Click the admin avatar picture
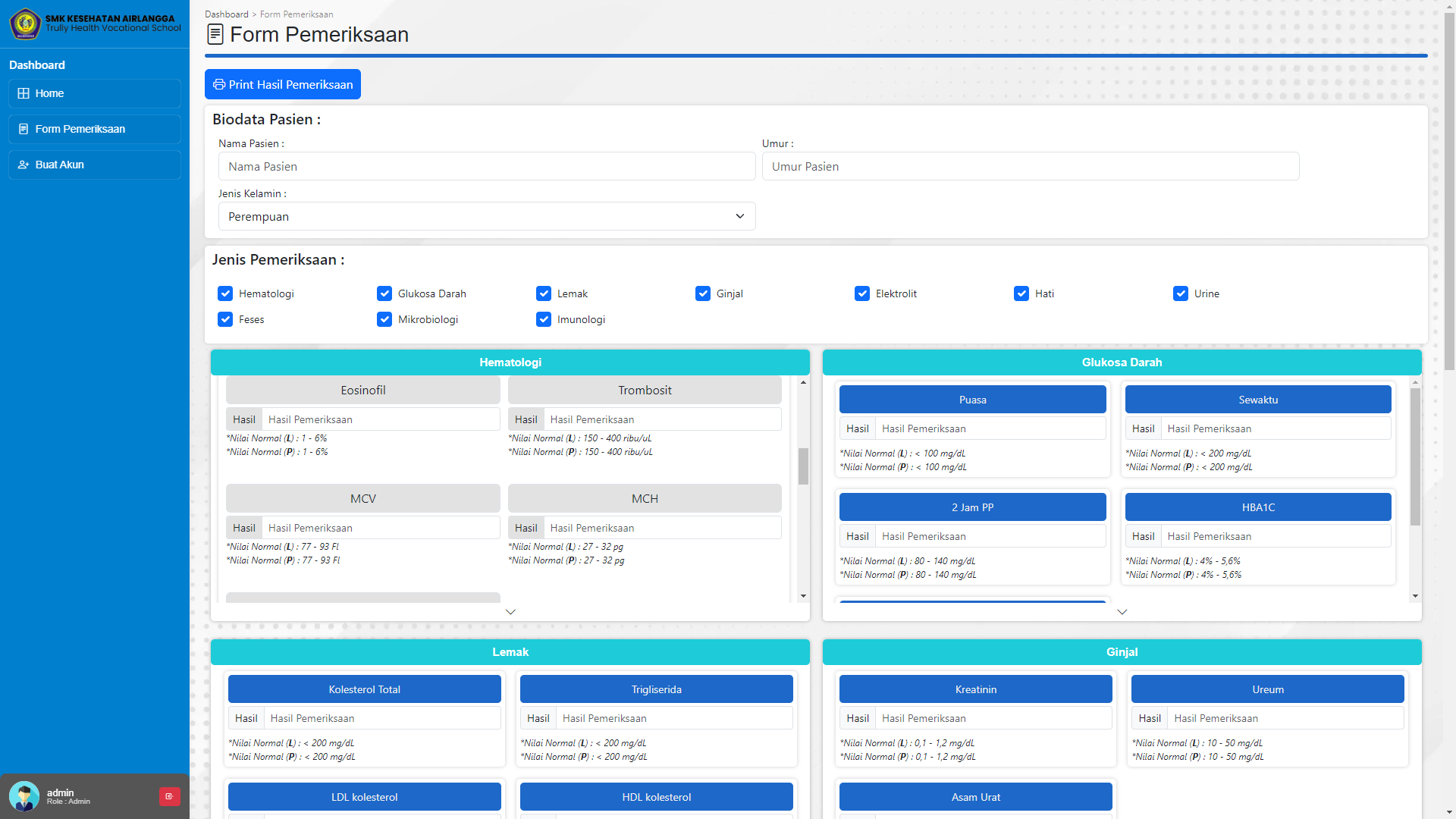 24,796
